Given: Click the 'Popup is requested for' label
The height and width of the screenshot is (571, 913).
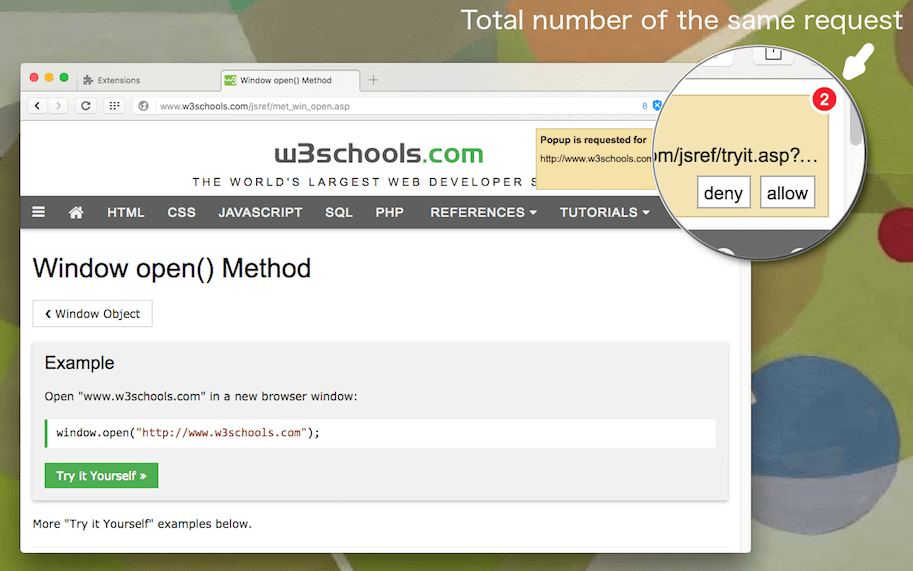Looking at the screenshot, I should click(x=593, y=140).
